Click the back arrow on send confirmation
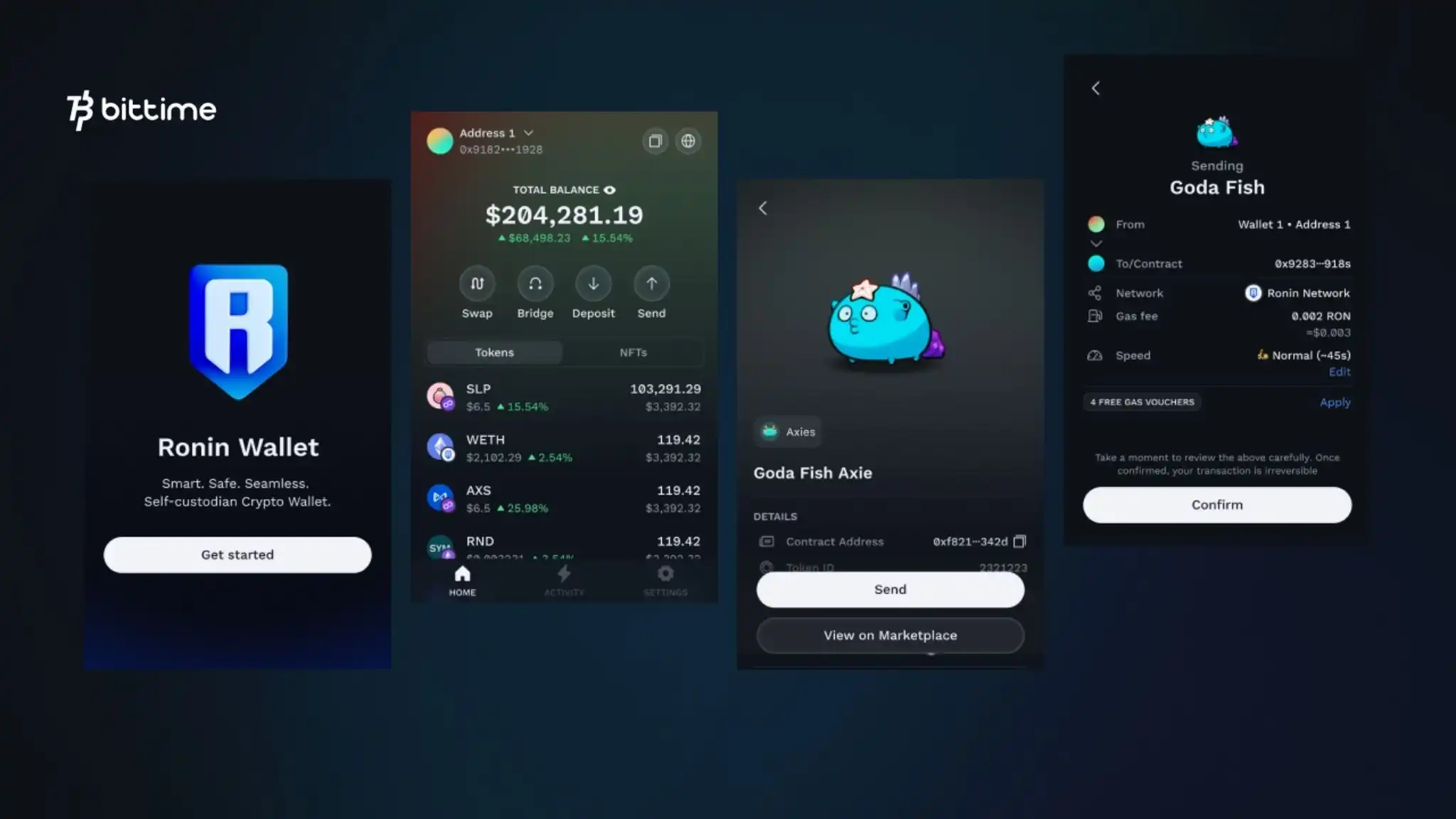Viewport: 1456px width, 819px height. coord(1096,88)
